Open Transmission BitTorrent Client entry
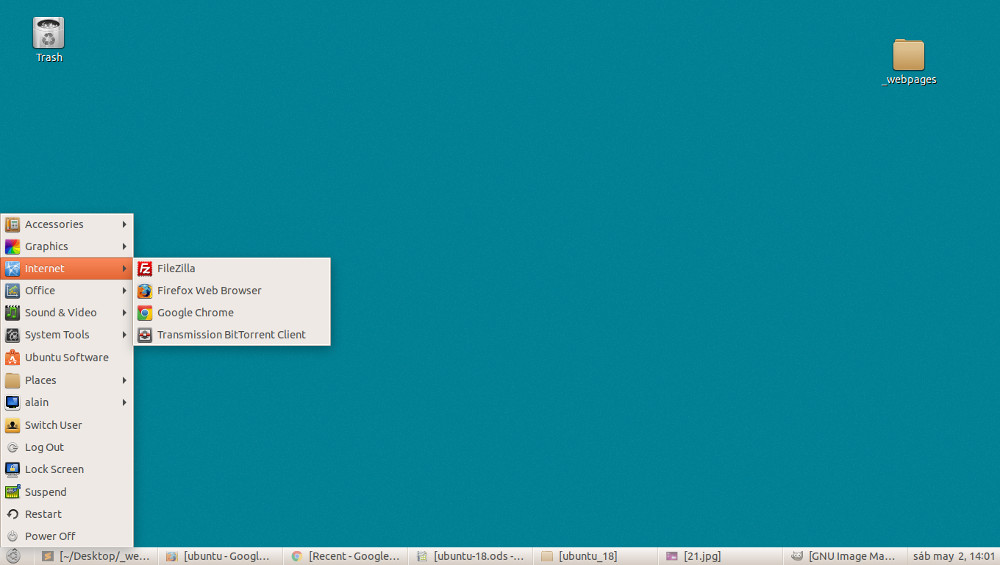 tap(232, 335)
